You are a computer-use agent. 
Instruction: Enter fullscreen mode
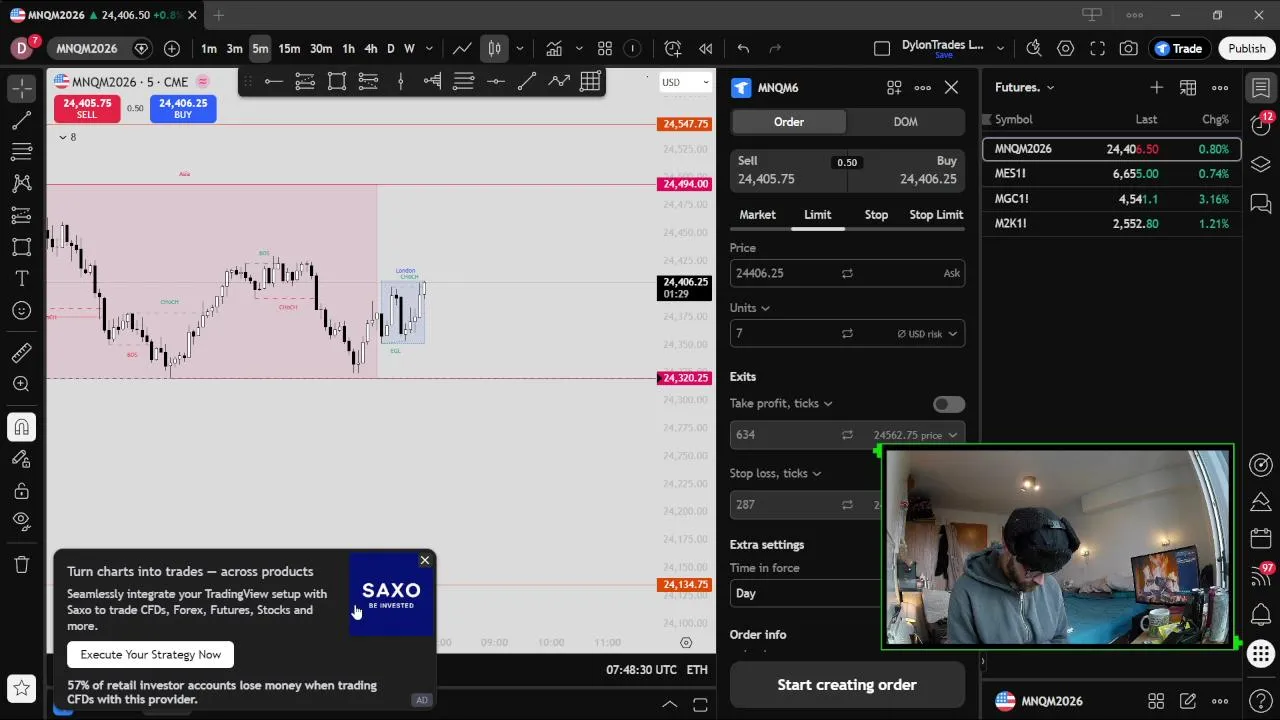coord(1097,48)
